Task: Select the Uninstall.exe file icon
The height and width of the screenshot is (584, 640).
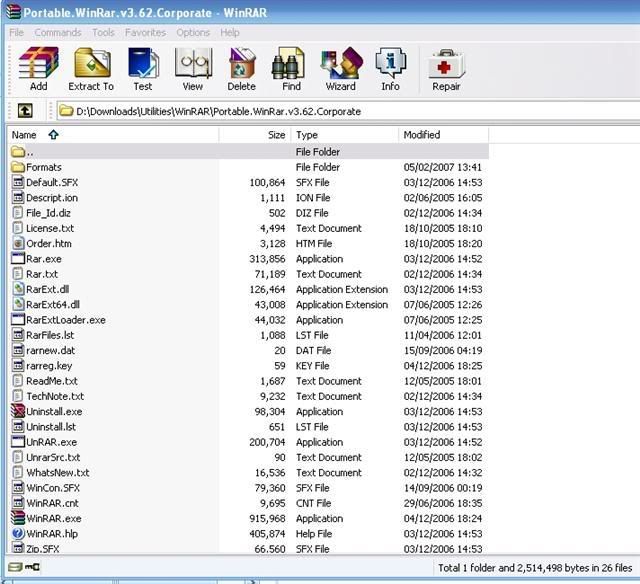Action: [x=18, y=411]
